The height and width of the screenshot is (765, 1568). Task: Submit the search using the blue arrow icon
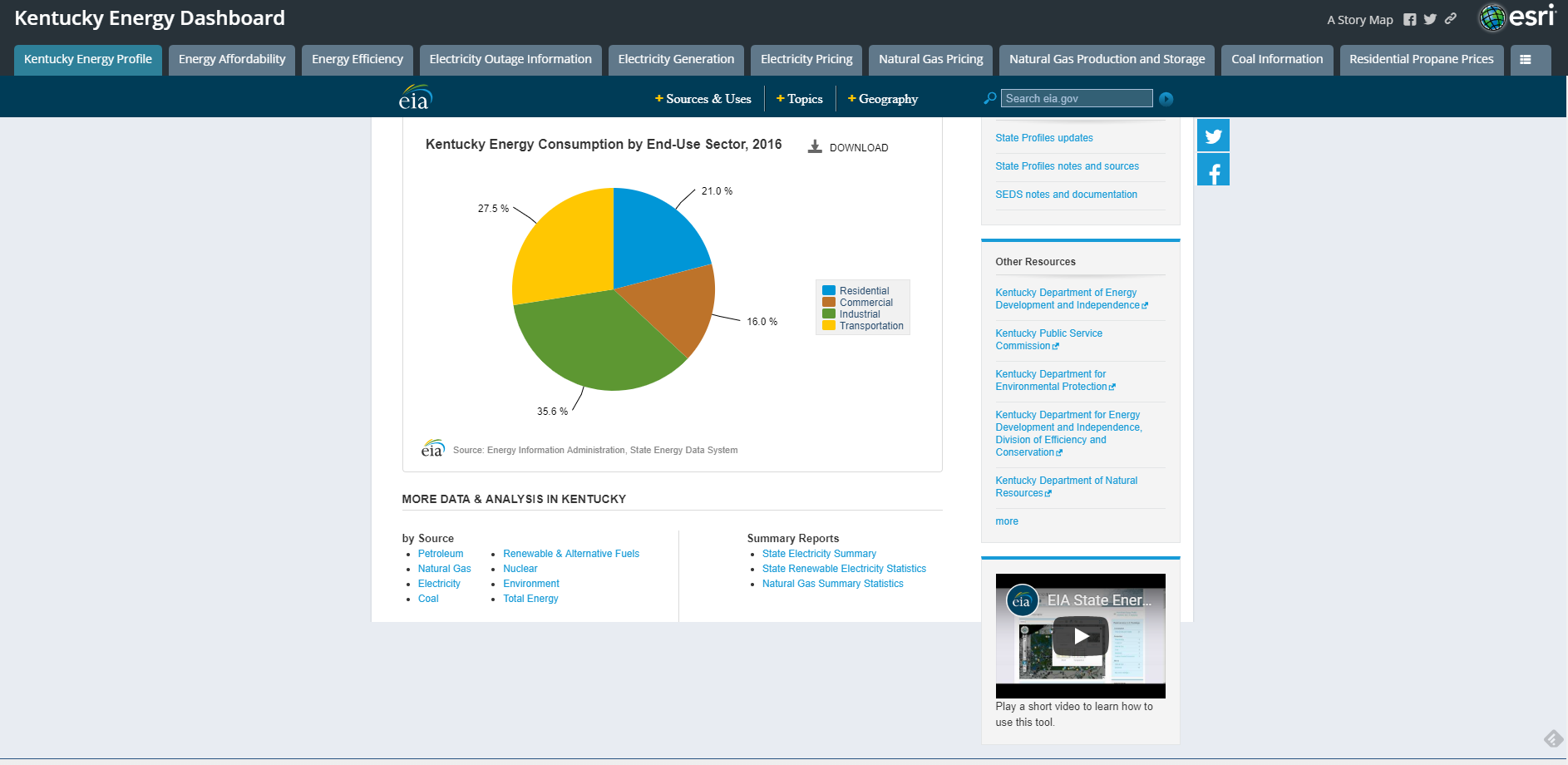coord(1166,98)
